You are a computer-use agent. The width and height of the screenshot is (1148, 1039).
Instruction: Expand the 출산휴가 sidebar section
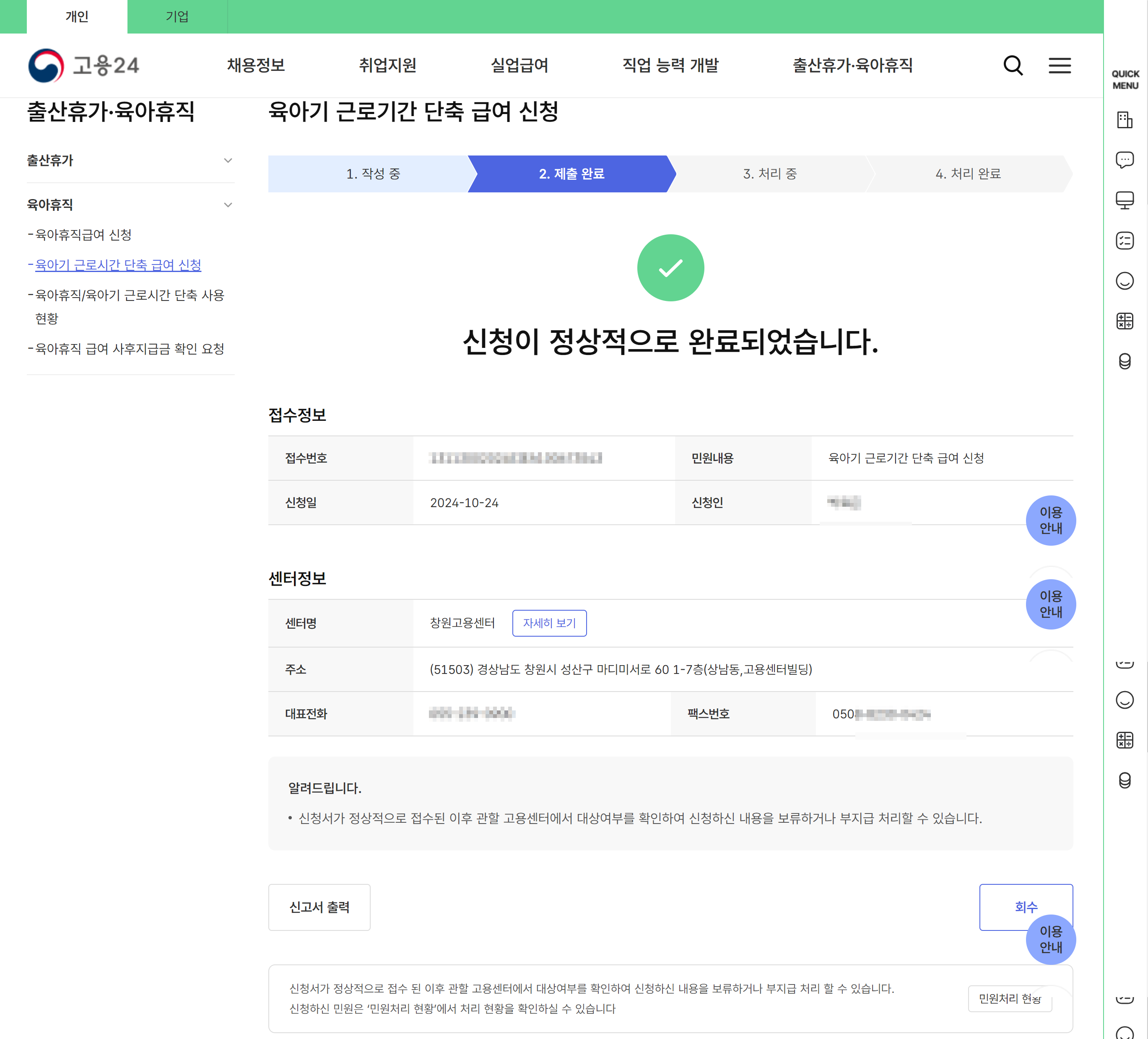[228, 161]
